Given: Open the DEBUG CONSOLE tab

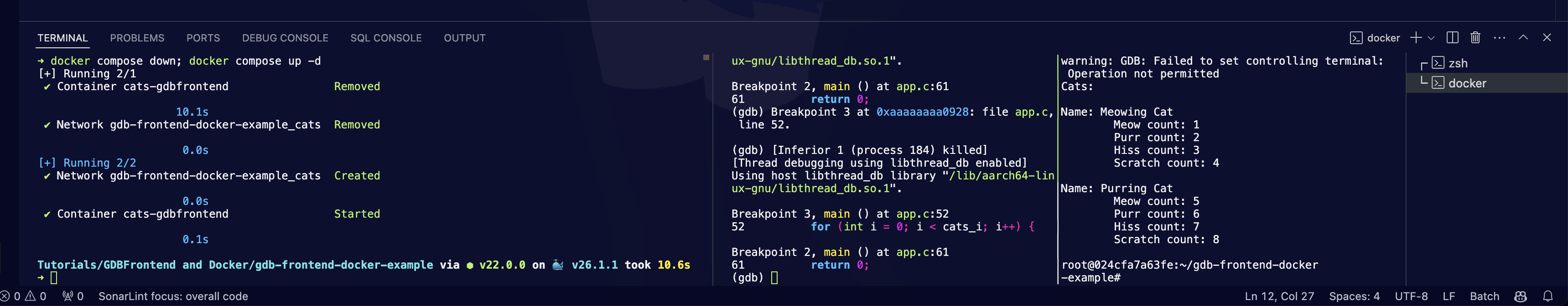Looking at the screenshot, I should [285, 38].
